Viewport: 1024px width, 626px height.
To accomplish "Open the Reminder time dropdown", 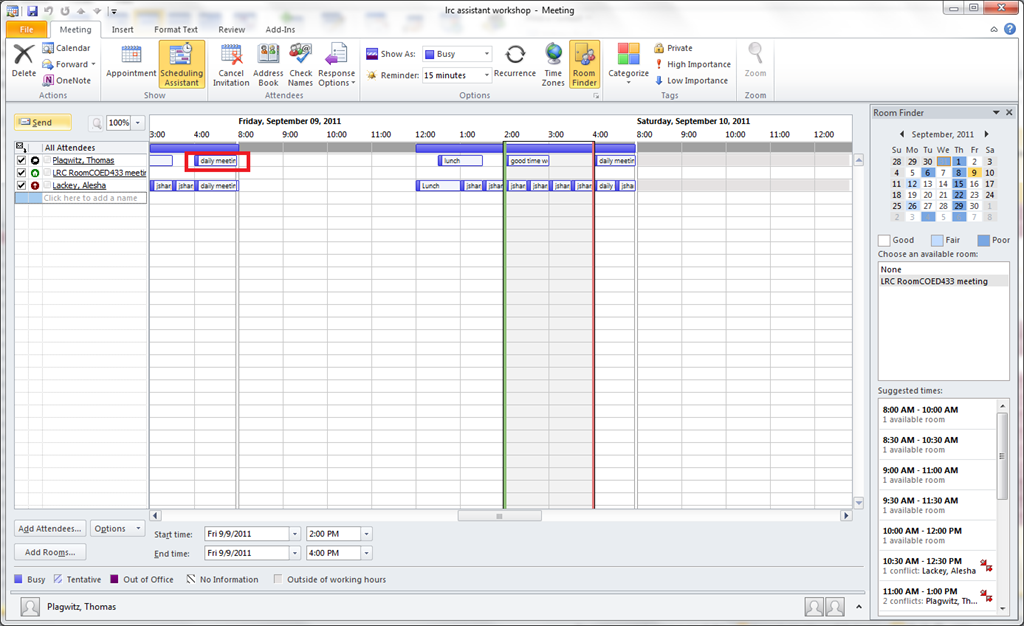I will (x=487, y=75).
